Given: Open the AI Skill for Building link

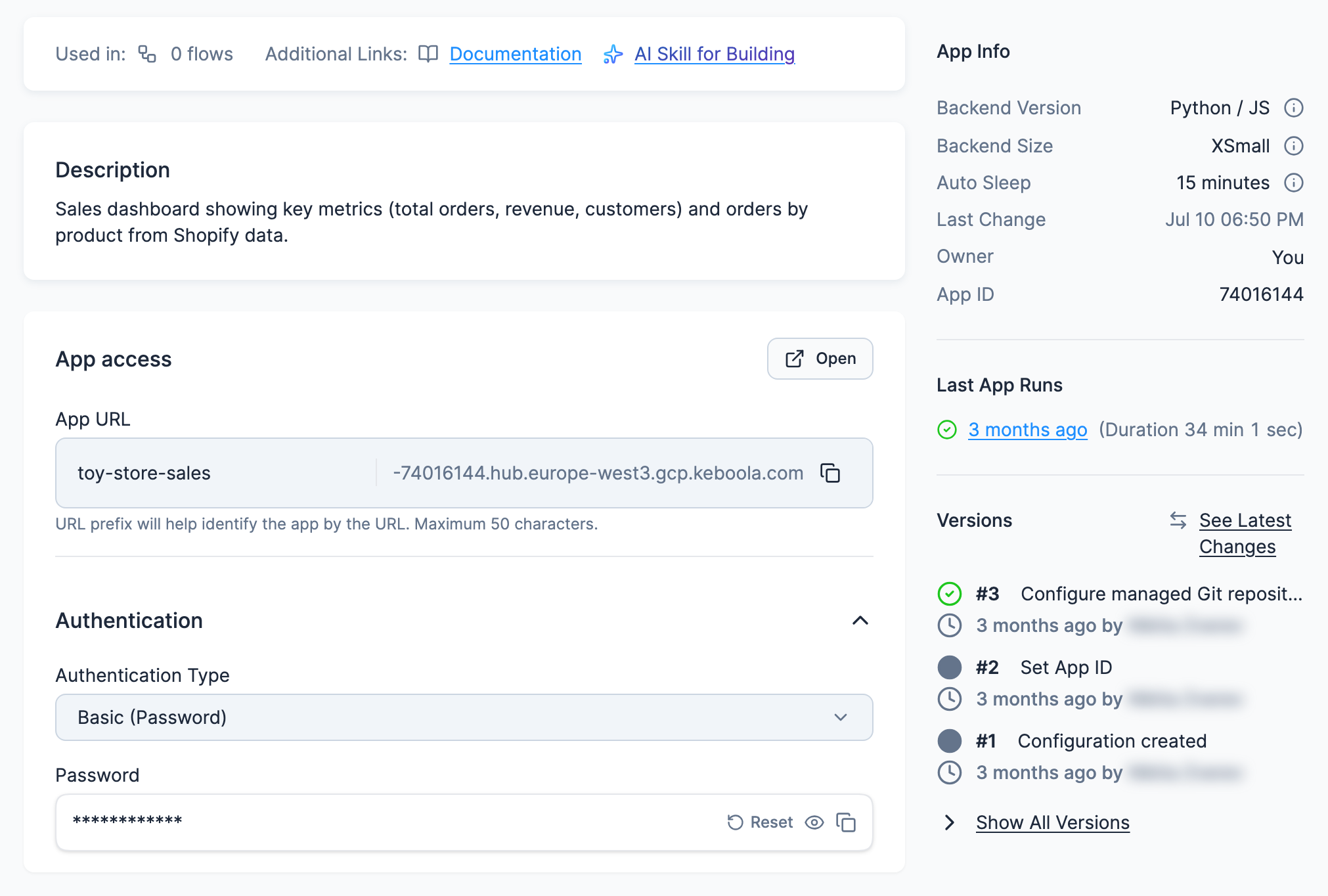Looking at the screenshot, I should tap(715, 54).
